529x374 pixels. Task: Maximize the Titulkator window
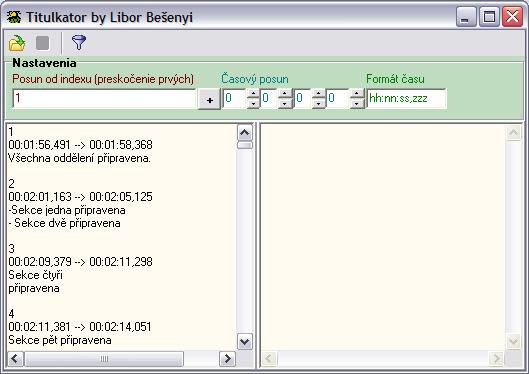489,16
